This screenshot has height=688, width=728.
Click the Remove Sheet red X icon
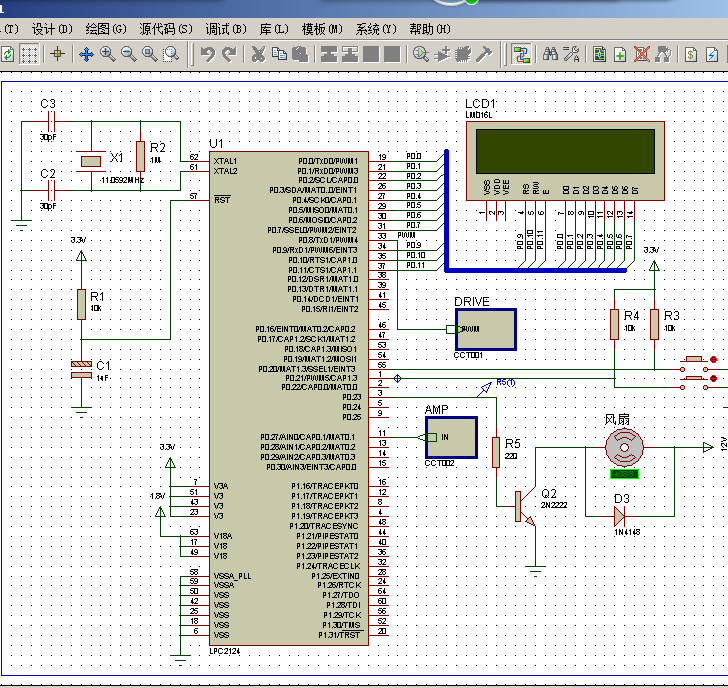click(642, 54)
